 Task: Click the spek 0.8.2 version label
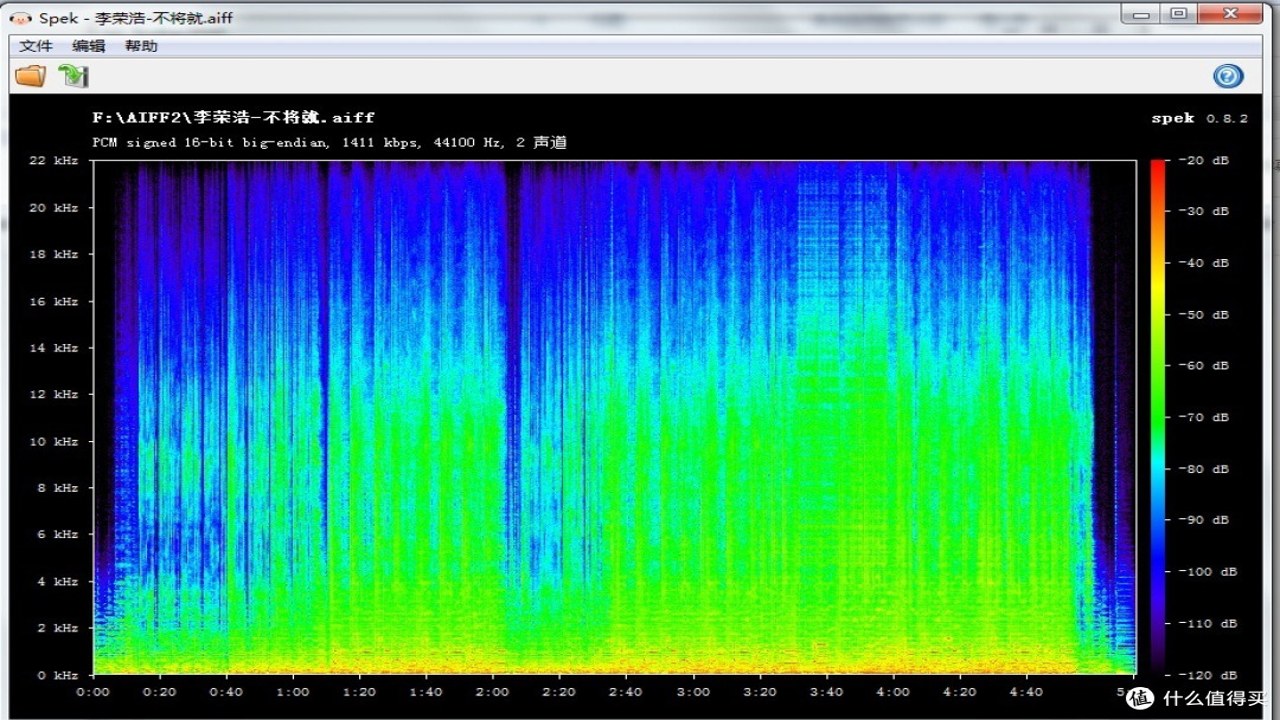click(1199, 118)
